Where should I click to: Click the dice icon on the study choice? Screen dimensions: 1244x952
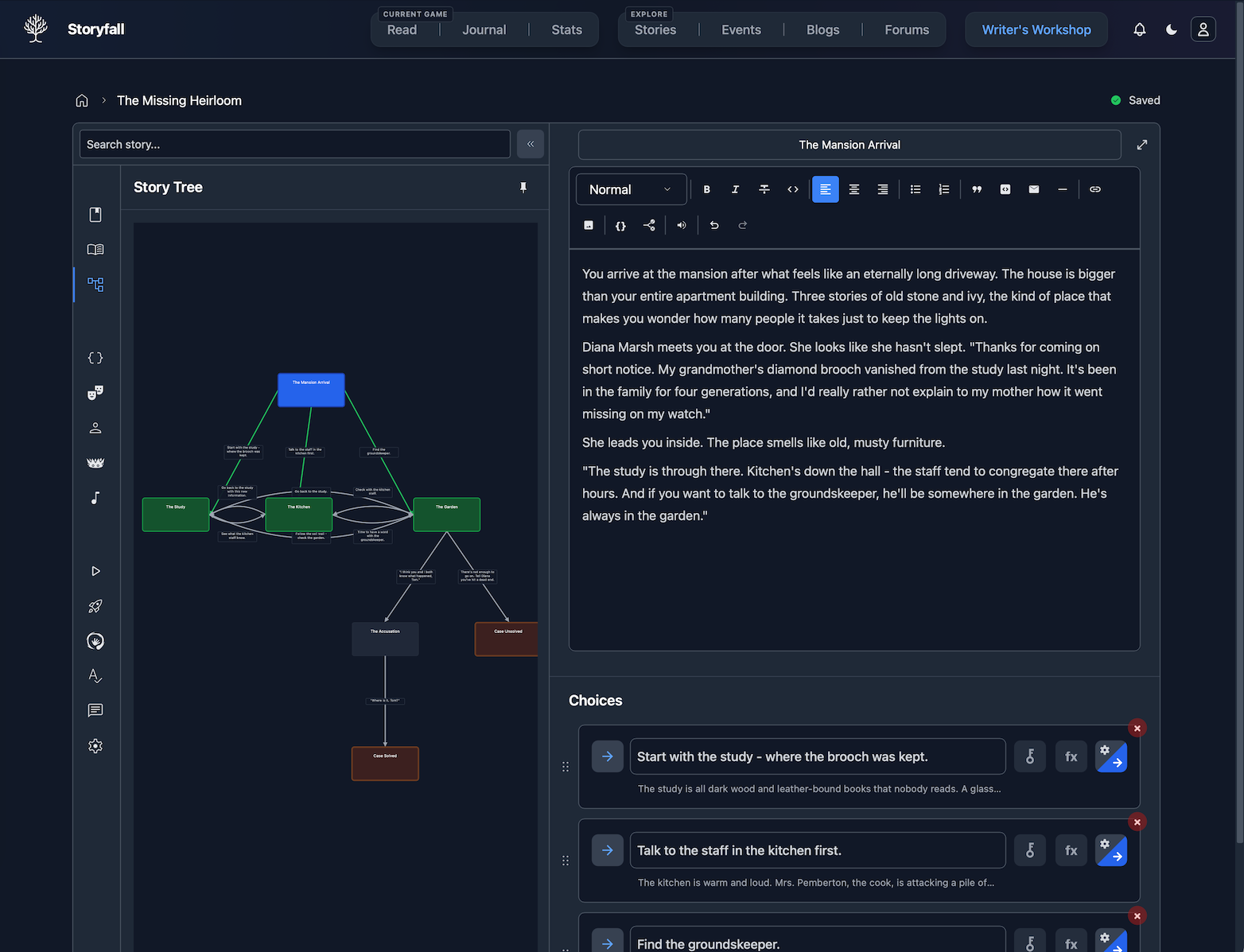(1029, 756)
